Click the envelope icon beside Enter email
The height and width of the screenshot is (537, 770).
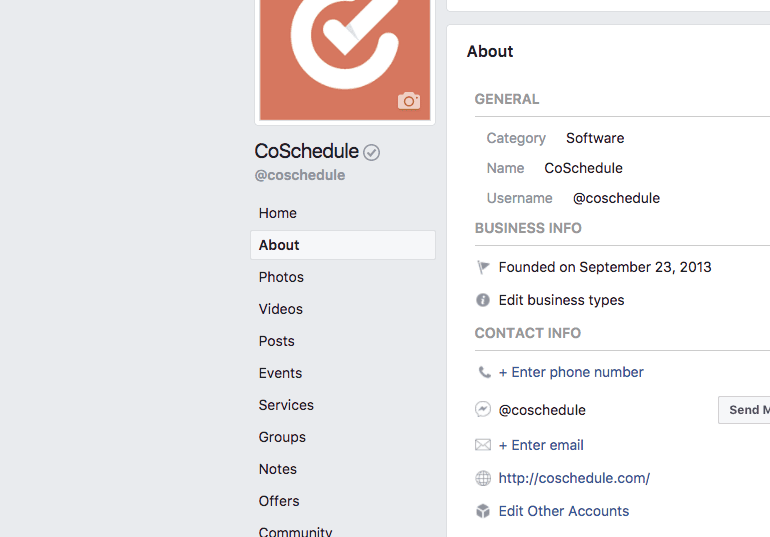click(483, 445)
